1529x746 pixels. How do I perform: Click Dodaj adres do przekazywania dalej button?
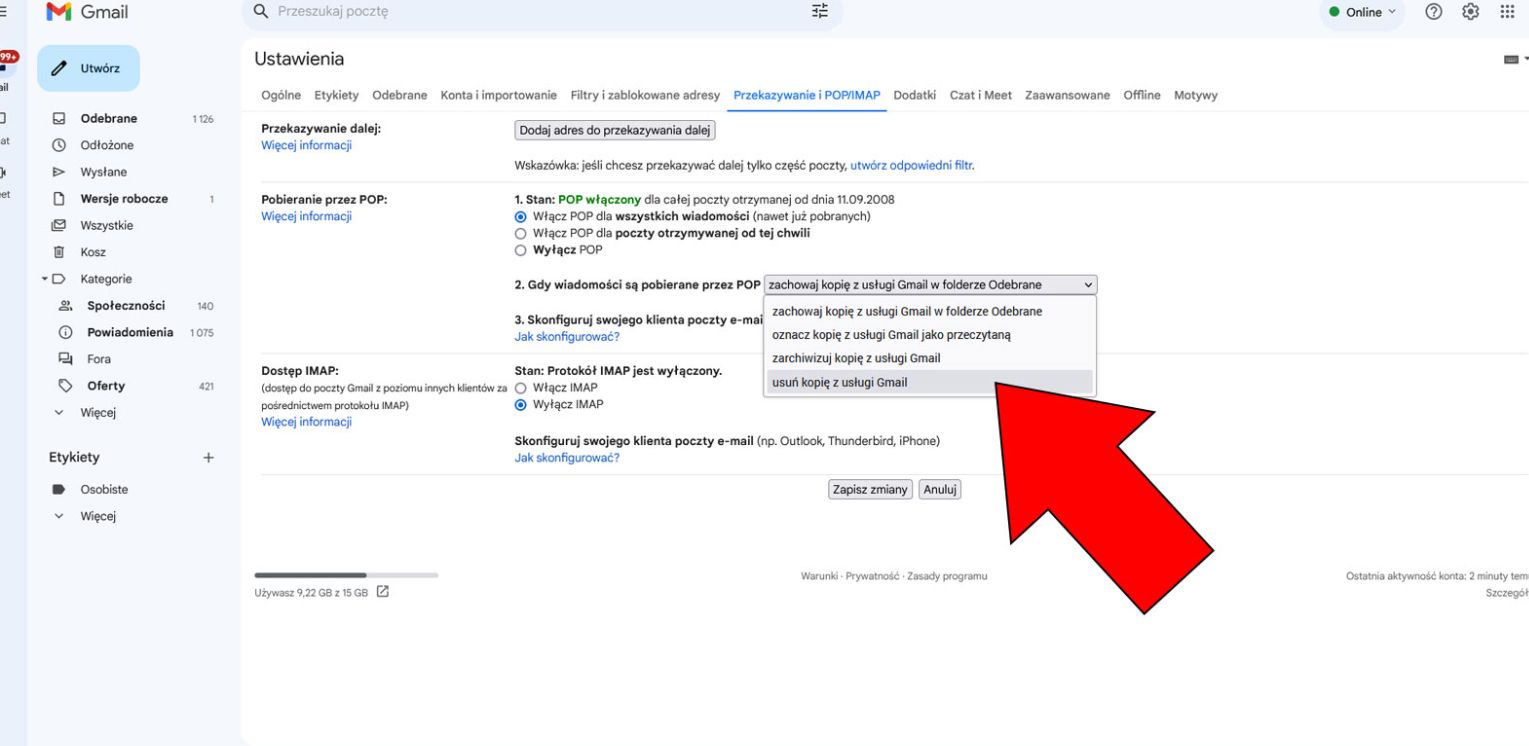(615, 129)
